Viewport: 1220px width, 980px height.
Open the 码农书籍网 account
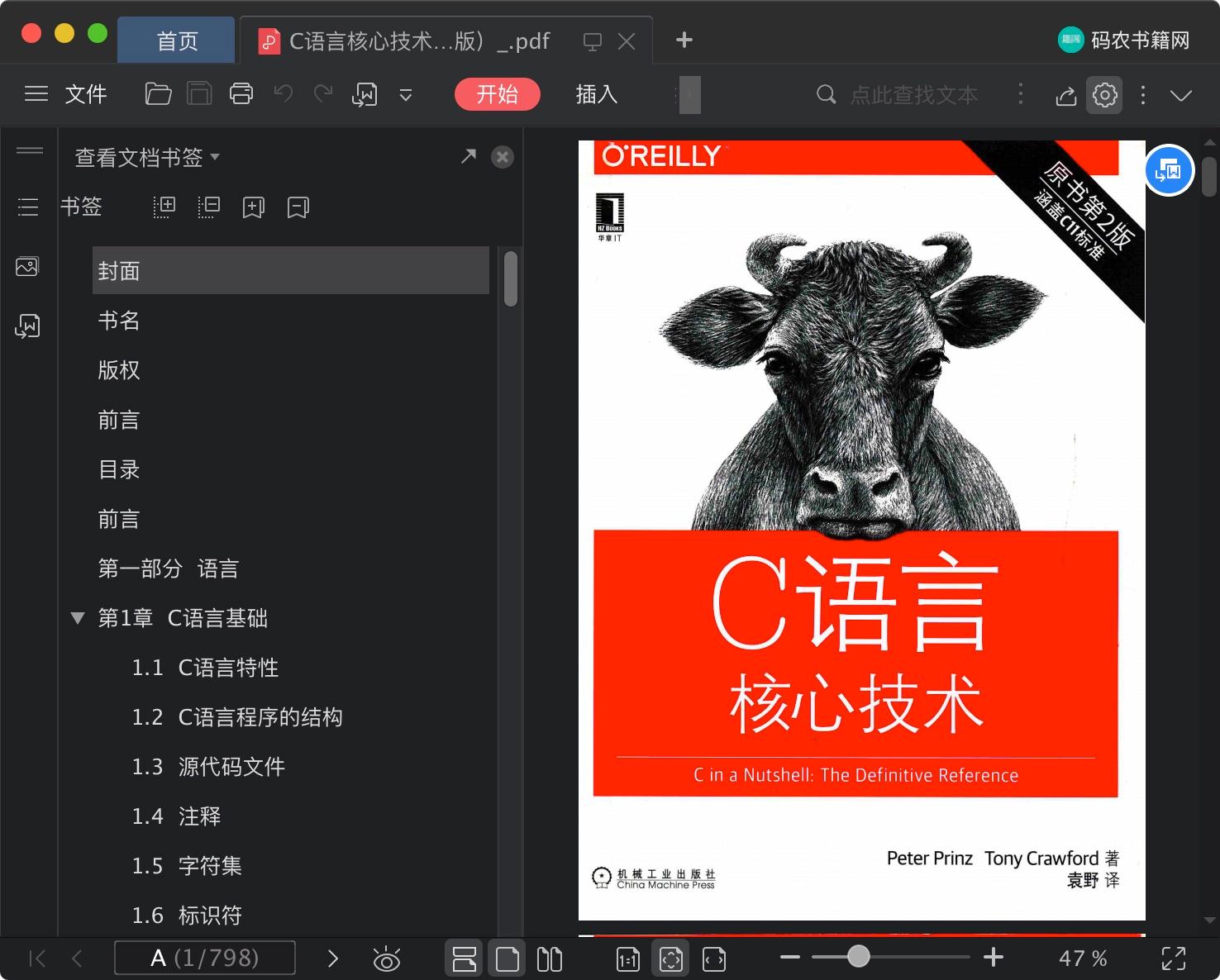[x=1124, y=40]
